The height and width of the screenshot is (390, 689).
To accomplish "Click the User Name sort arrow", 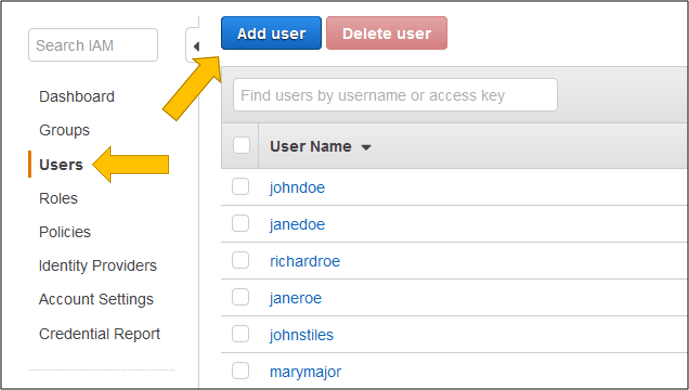I will tap(366, 148).
